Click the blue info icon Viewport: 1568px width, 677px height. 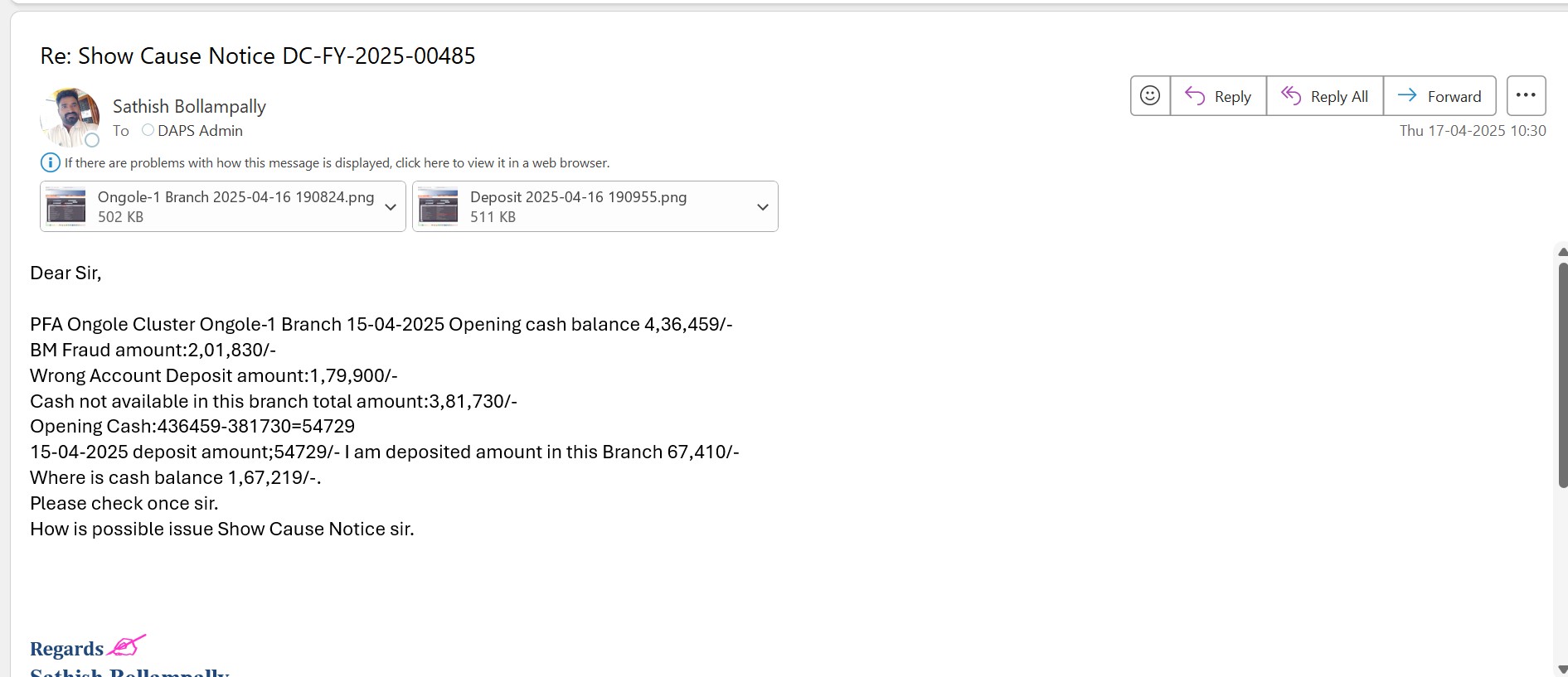[51, 162]
